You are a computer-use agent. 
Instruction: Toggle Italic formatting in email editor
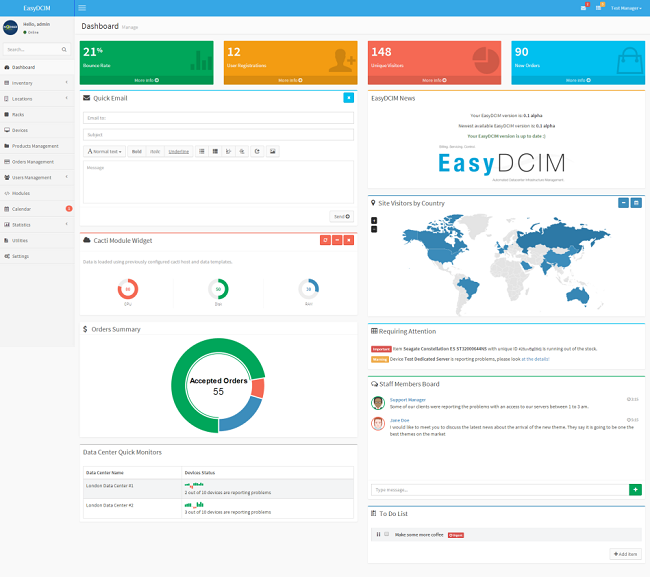[x=155, y=152]
